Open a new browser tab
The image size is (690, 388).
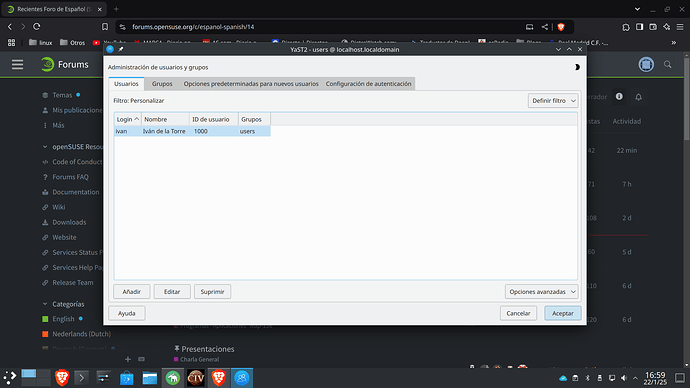click(116, 9)
